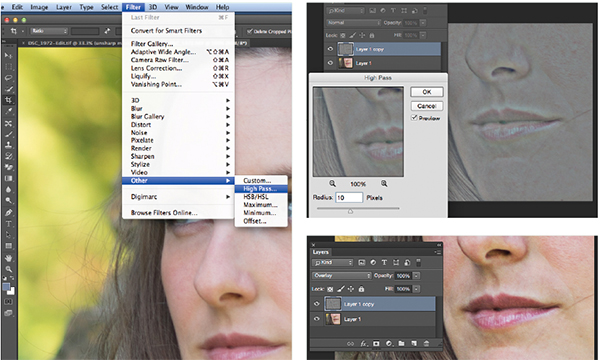Viewport: 600px width, 360px height.
Task: Hide Layer 1 in panel above High Pass
Action: (x=330, y=63)
